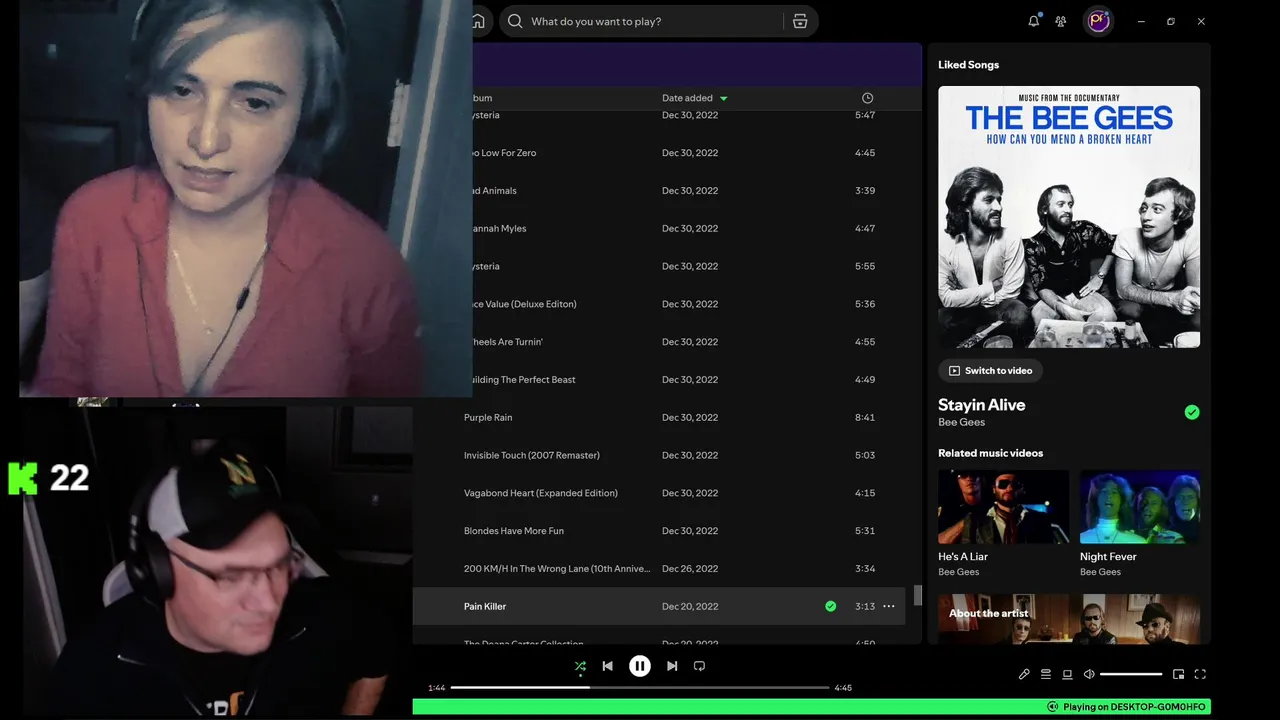Open What's New notifications bell
The height and width of the screenshot is (720, 1280).
[x=1034, y=21]
